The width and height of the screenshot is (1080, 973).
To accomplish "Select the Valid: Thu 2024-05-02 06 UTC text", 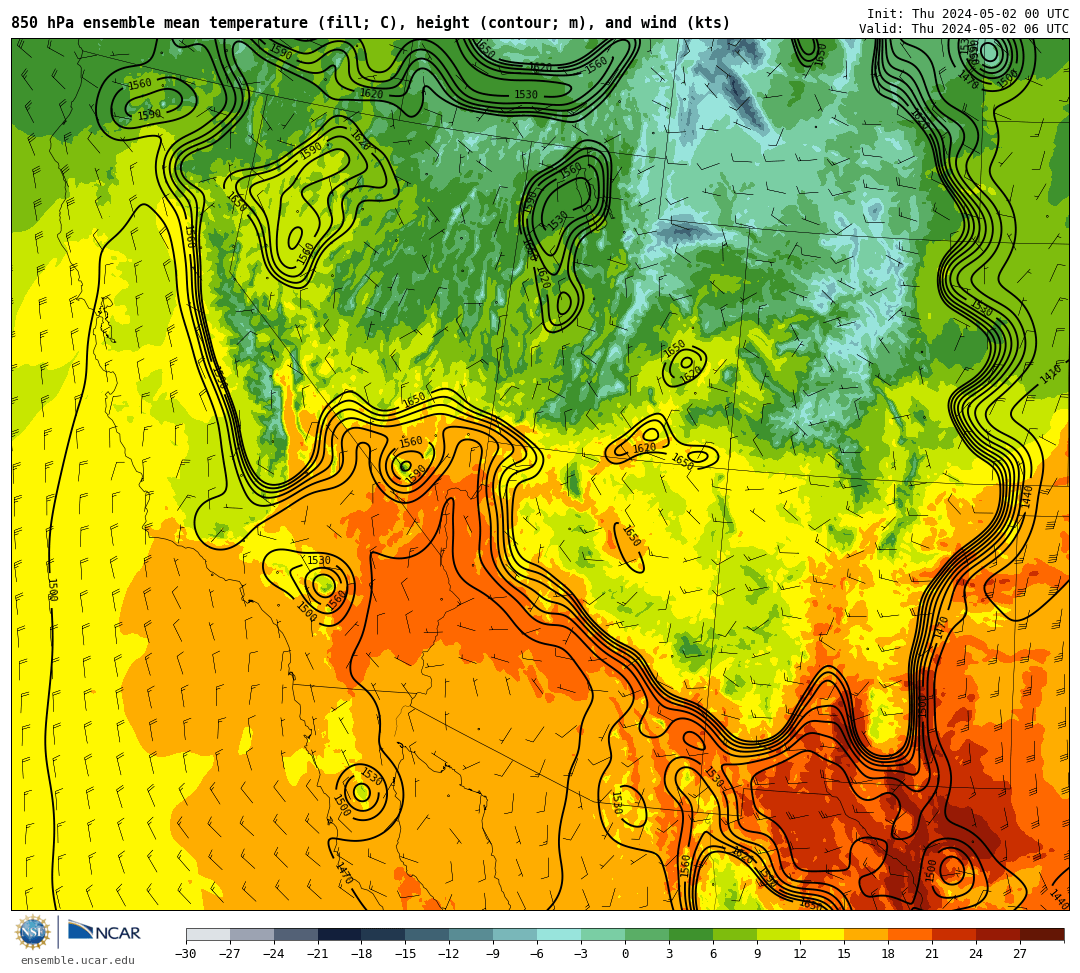I will [x=964, y=29].
